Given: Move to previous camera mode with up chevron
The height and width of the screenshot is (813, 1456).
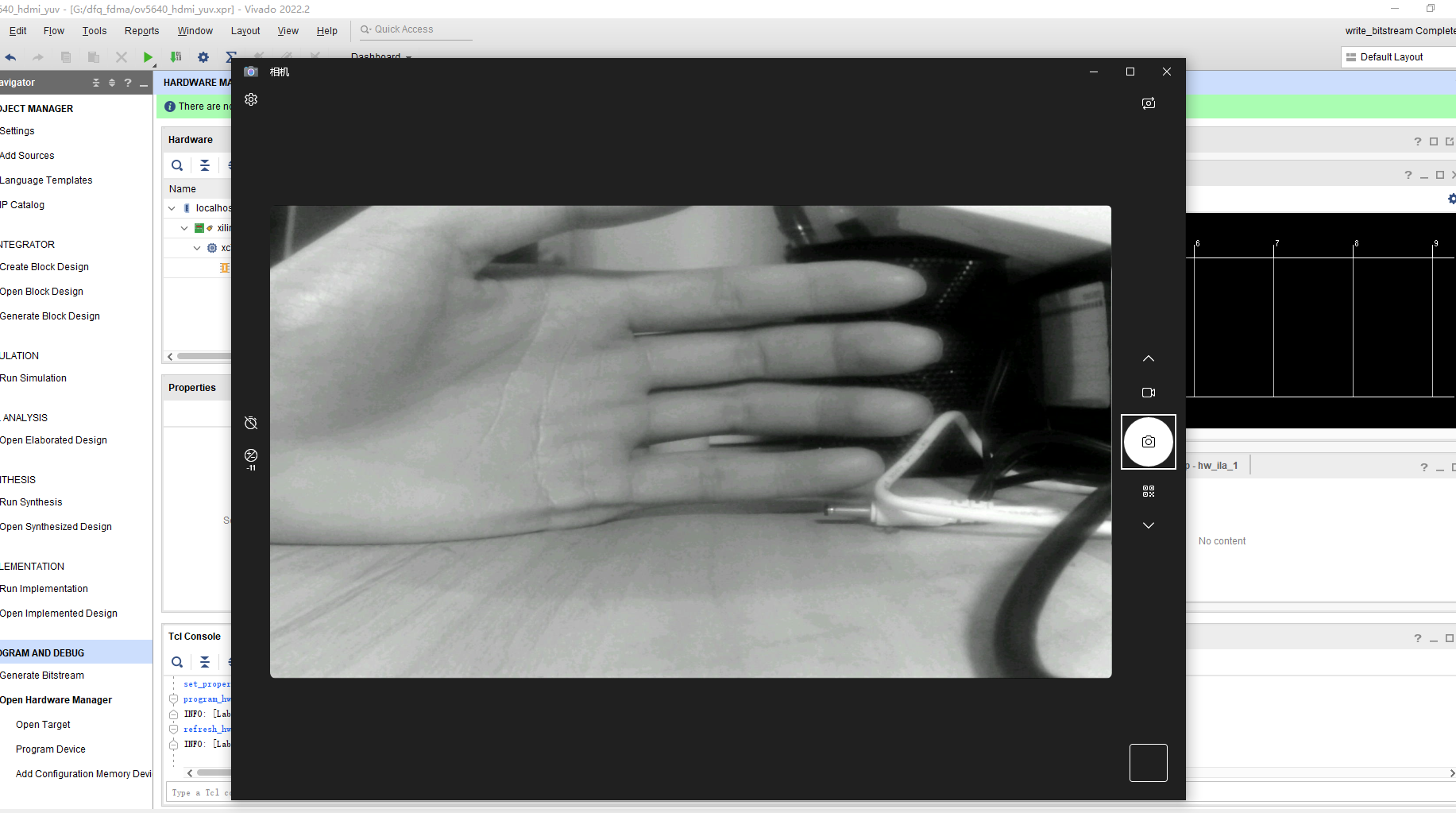Looking at the screenshot, I should coord(1149,358).
